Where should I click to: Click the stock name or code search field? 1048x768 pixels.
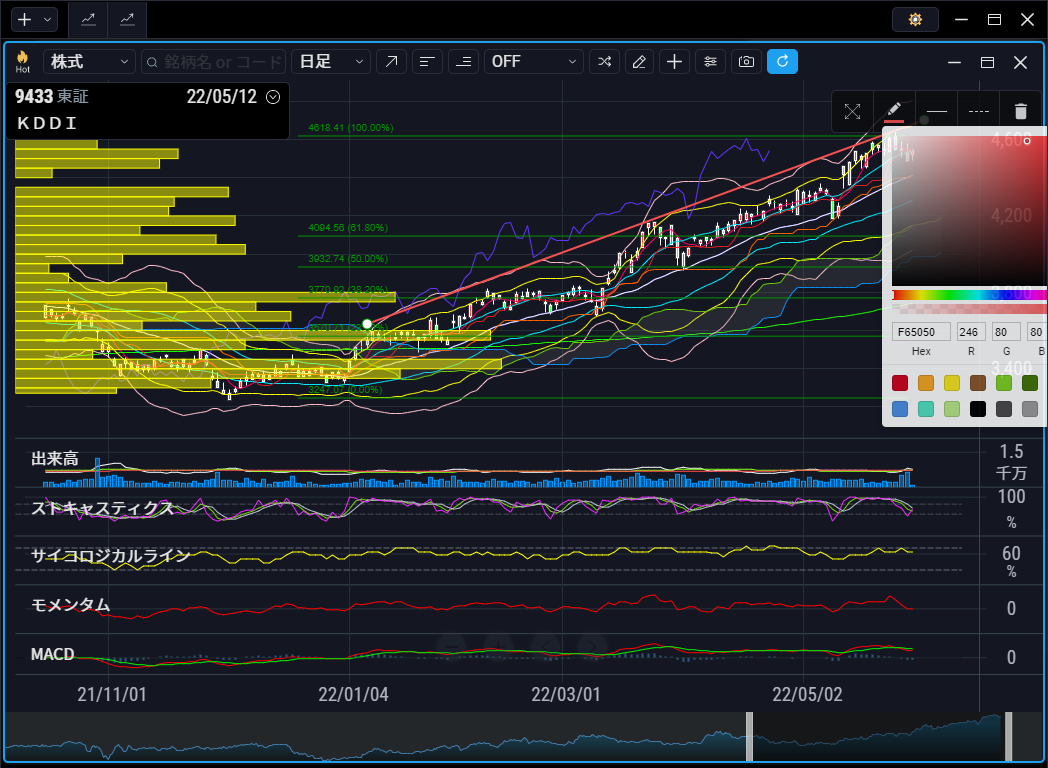pos(214,62)
